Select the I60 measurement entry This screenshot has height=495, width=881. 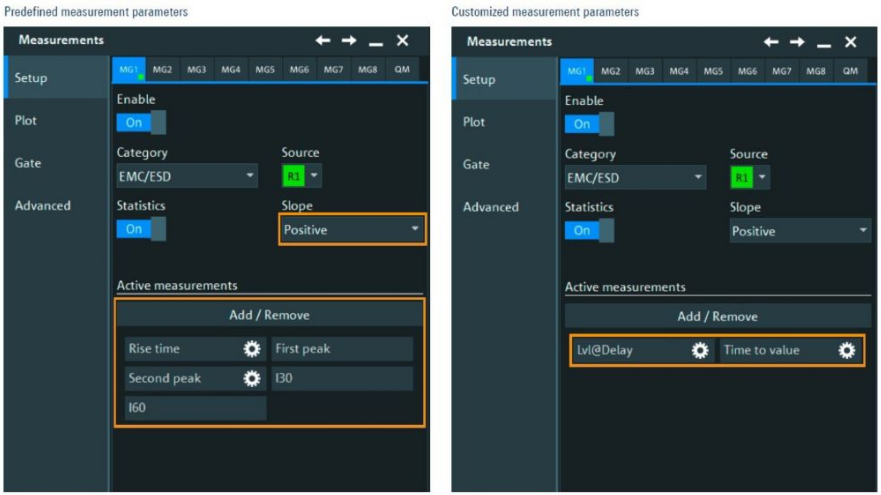191,408
